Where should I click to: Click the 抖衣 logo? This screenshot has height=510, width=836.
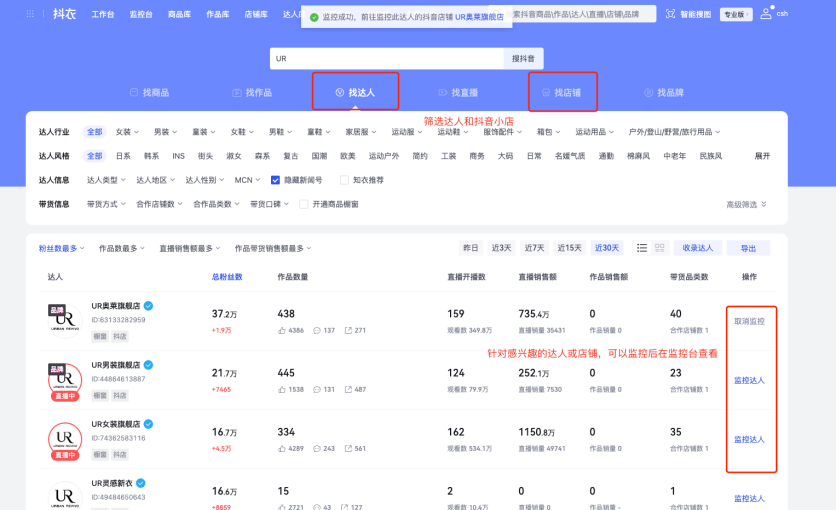(x=65, y=14)
